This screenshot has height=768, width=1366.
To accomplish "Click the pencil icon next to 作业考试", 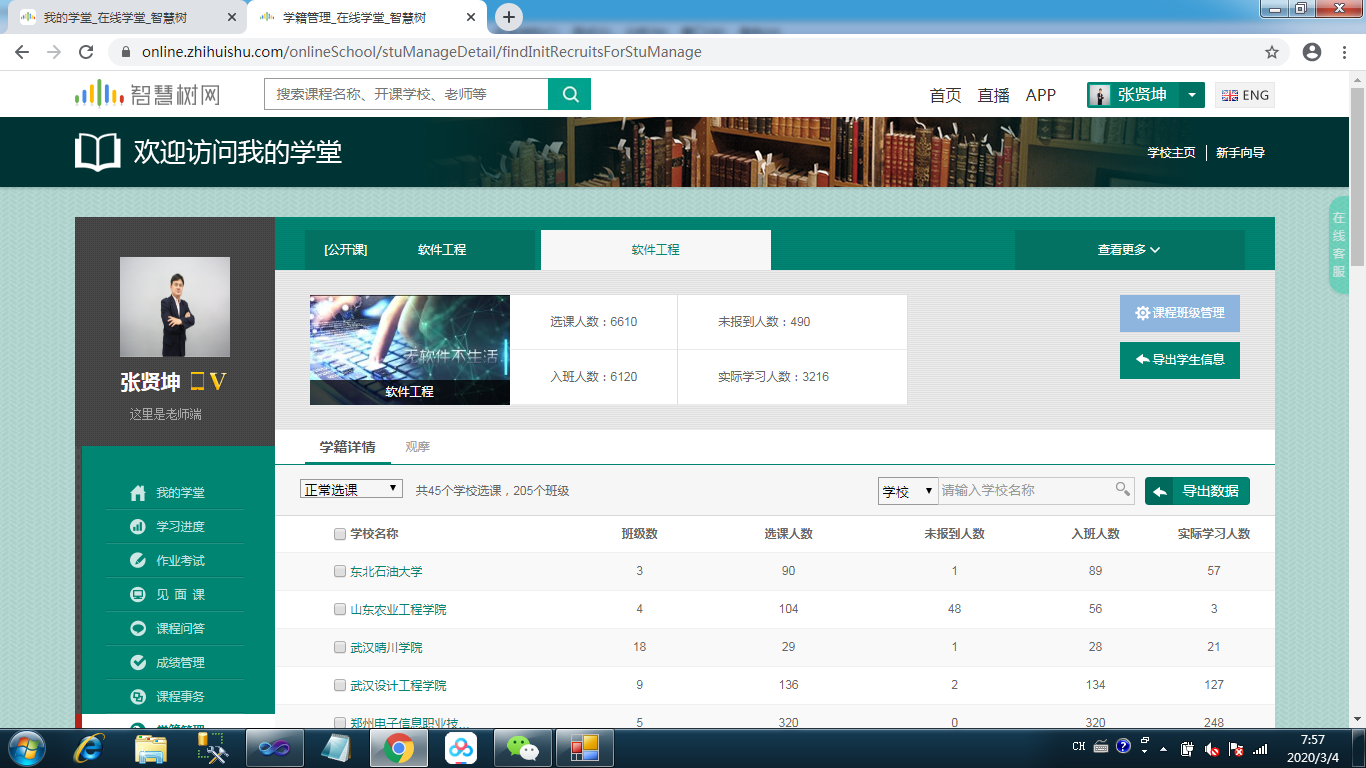I will pyautogui.click(x=138, y=561).
